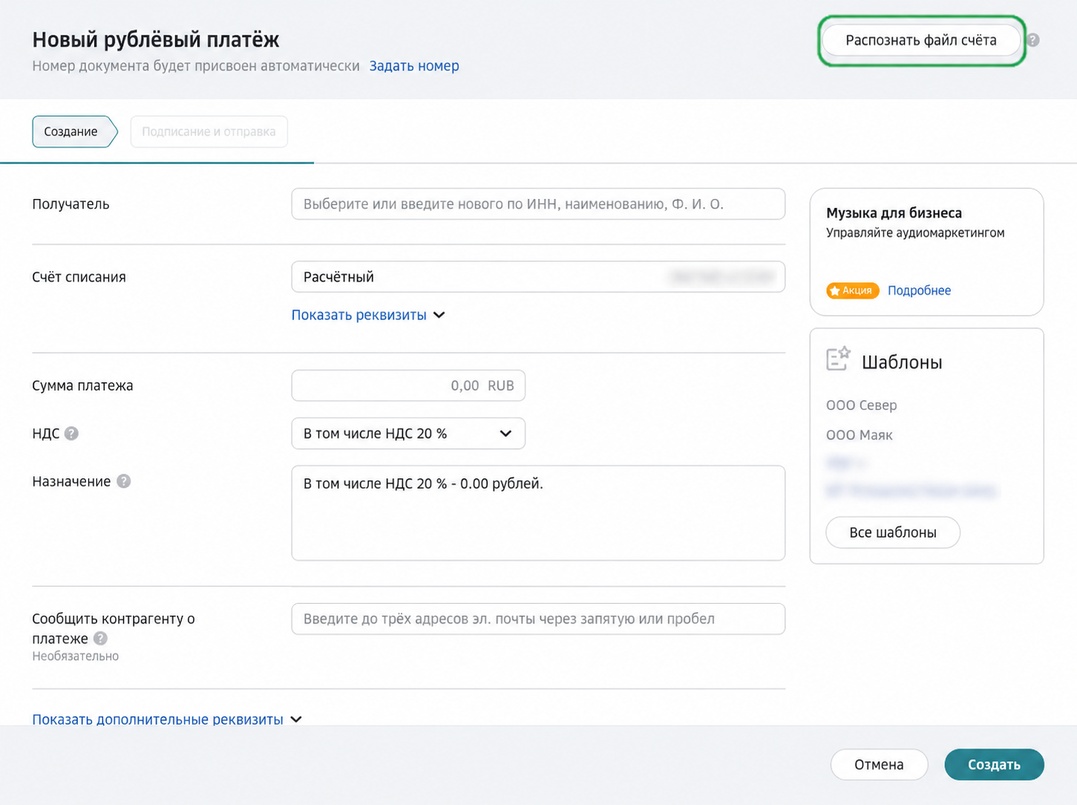Focus the Получатель input field
This screenshot has width=1077, height=805.
pyautogui.click(x=538, y=204)
